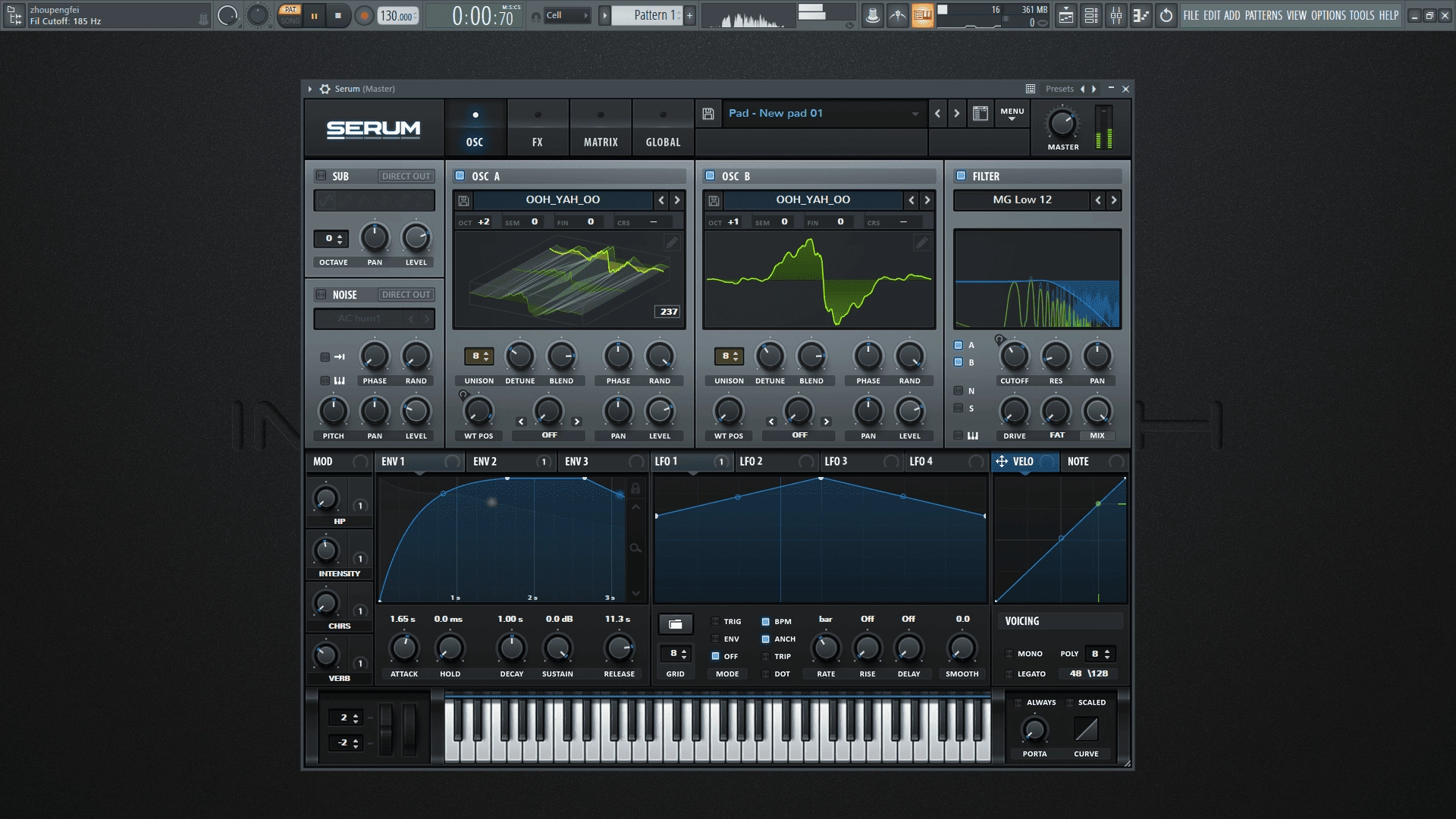Select the LFO 2 tab
1456x819 pixels.
tap(777, 462)
